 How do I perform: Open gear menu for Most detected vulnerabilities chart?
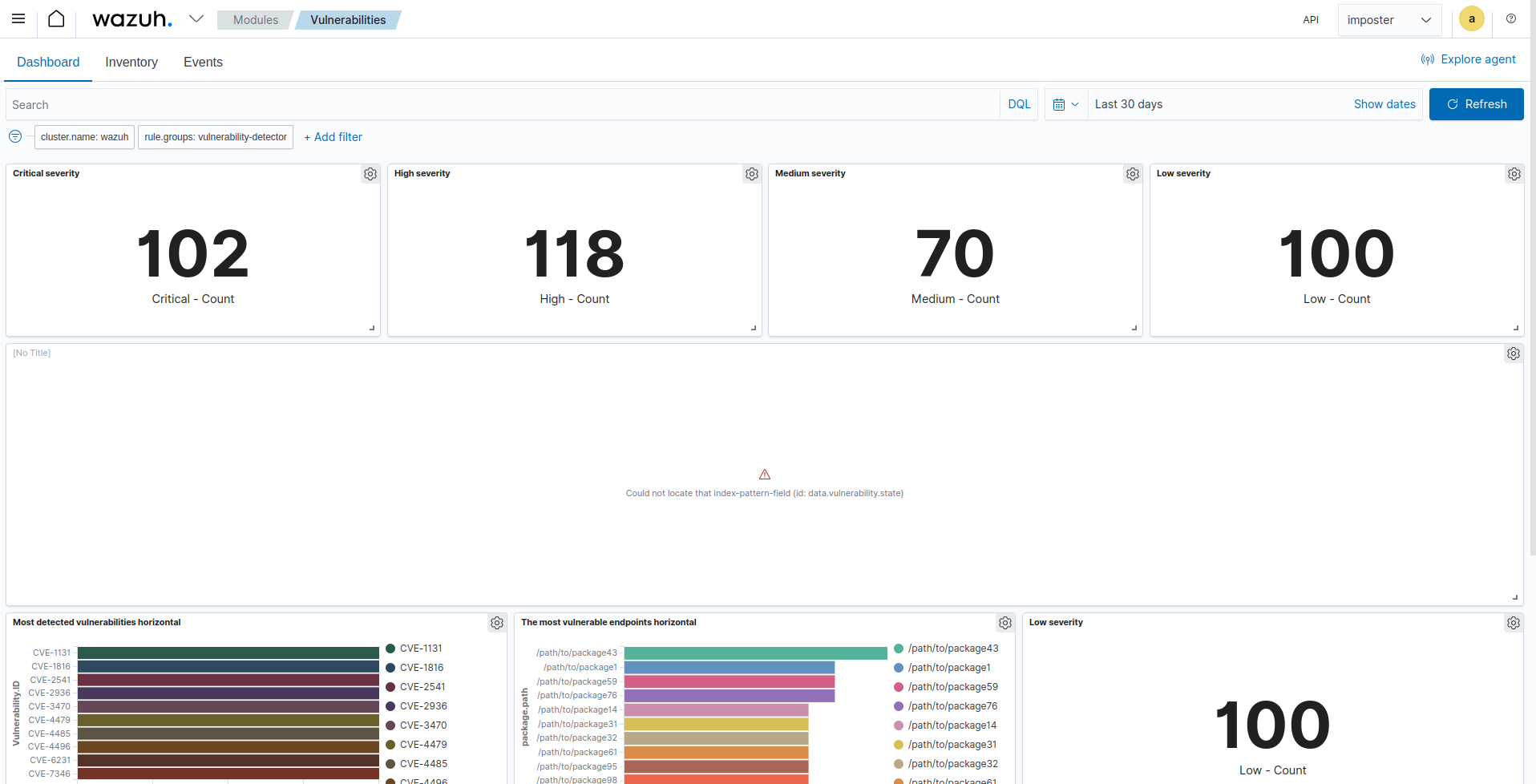tap(497, 623)
